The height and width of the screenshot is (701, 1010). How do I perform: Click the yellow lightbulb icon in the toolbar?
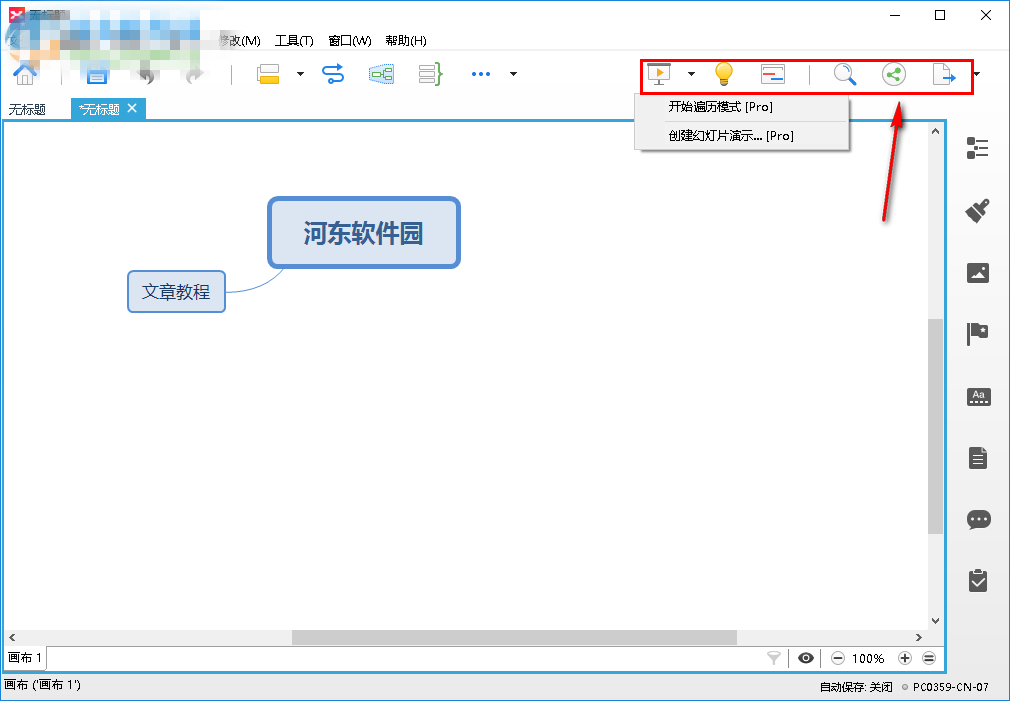click(x=723, y=74)
